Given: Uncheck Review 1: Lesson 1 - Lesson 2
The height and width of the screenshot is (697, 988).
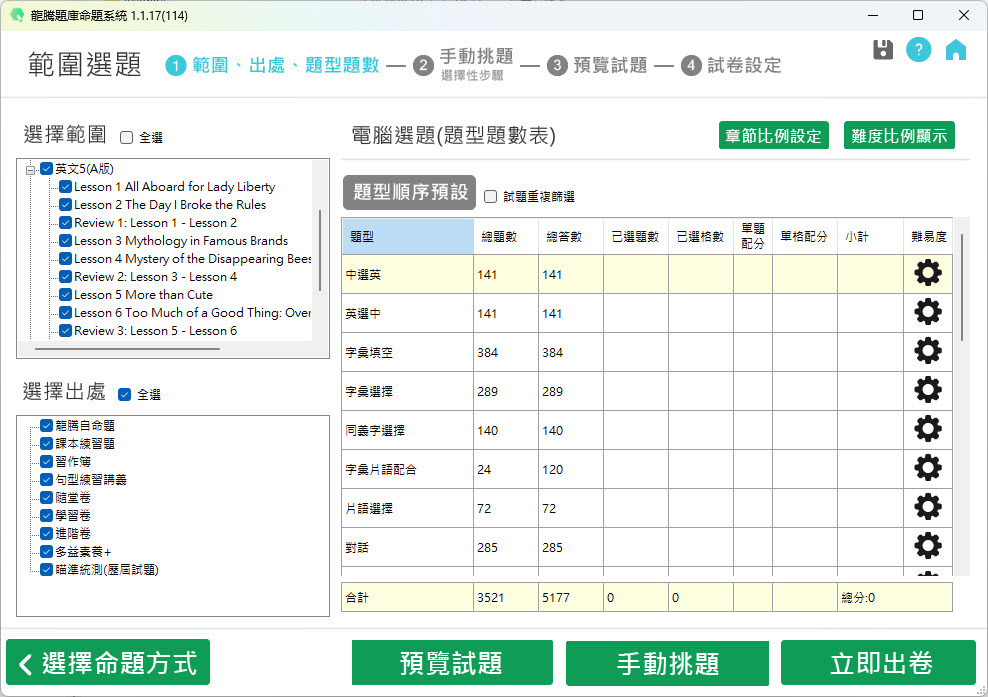Looking at the screenshot, I should click(65, 222).
